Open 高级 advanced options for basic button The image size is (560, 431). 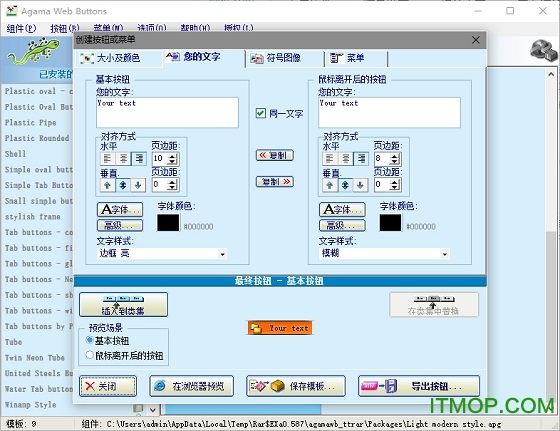click(x=120, y=225)
